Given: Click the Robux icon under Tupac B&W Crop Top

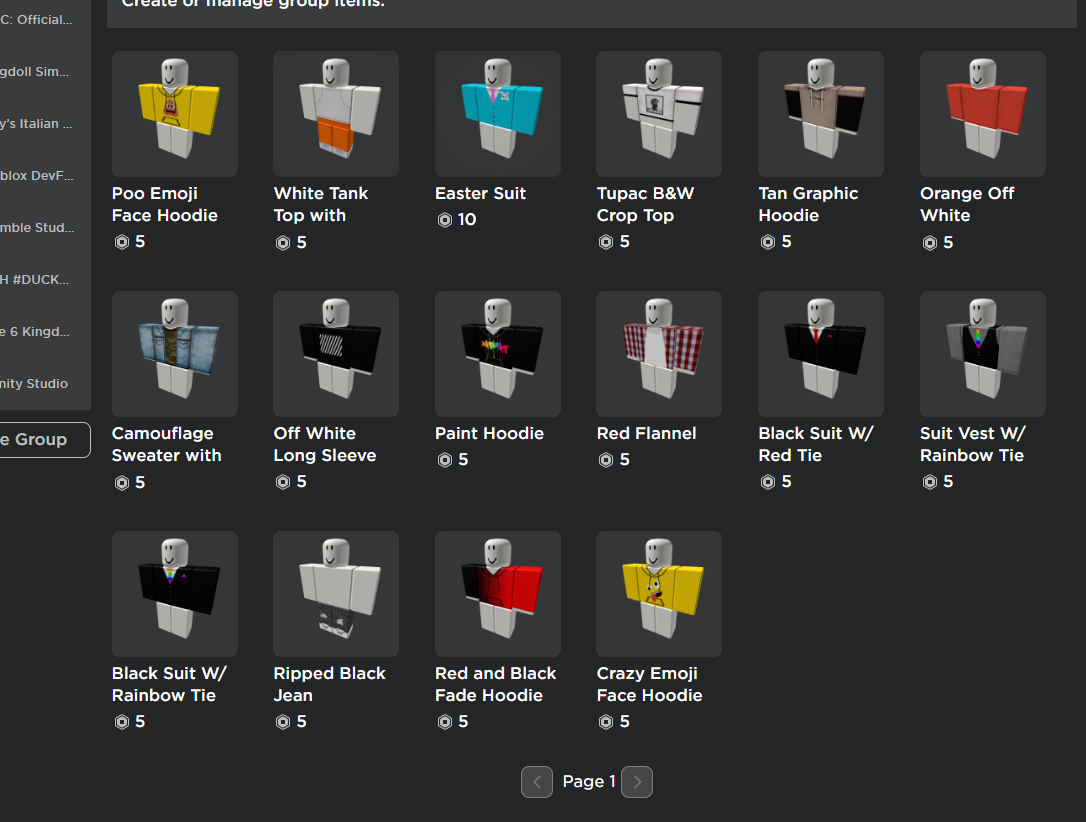Looking at the screenshot, I should tap(606, 242).
